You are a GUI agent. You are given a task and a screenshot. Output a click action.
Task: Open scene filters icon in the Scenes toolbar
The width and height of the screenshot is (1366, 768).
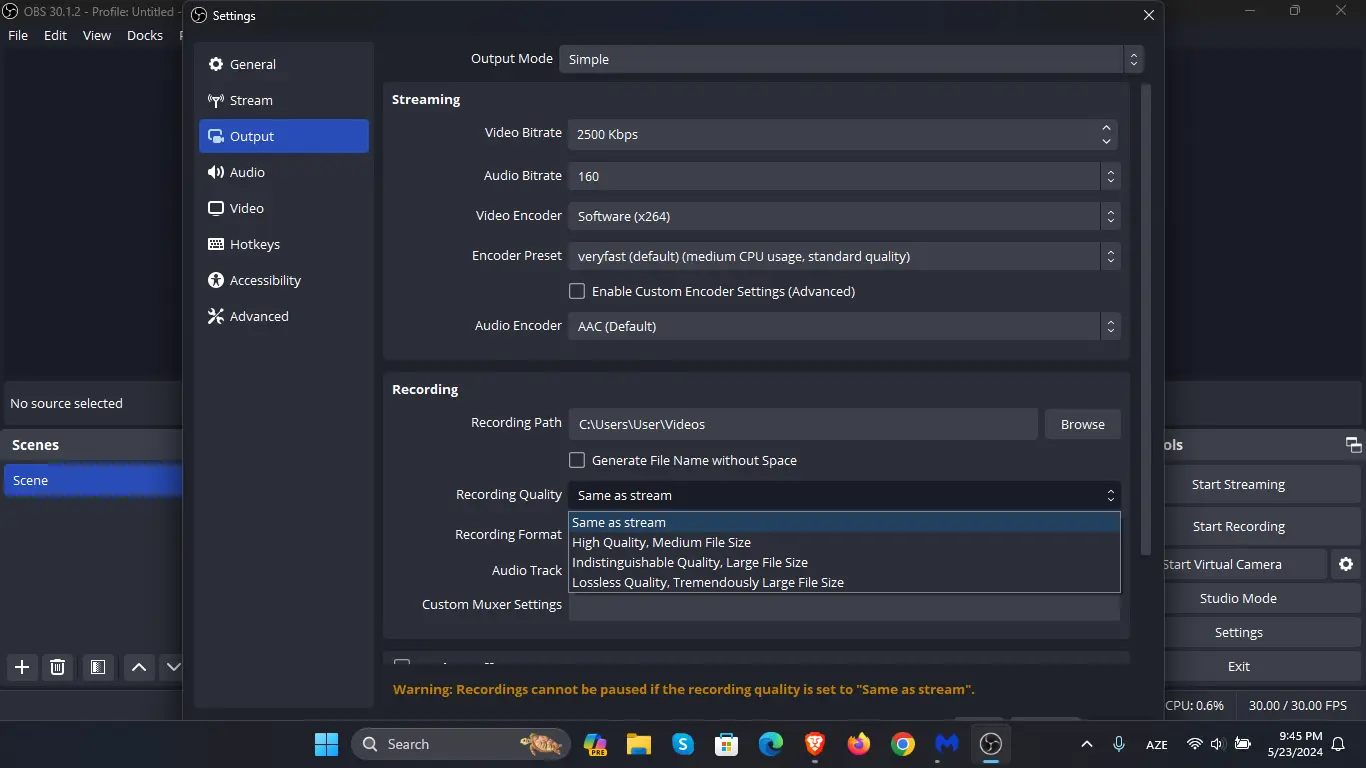click(97, 667)
